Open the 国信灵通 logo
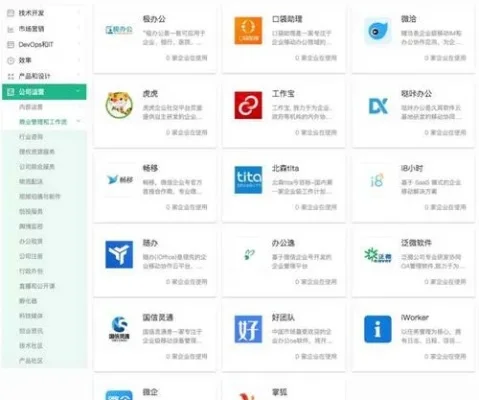The image size is (479, 400). 119,329
